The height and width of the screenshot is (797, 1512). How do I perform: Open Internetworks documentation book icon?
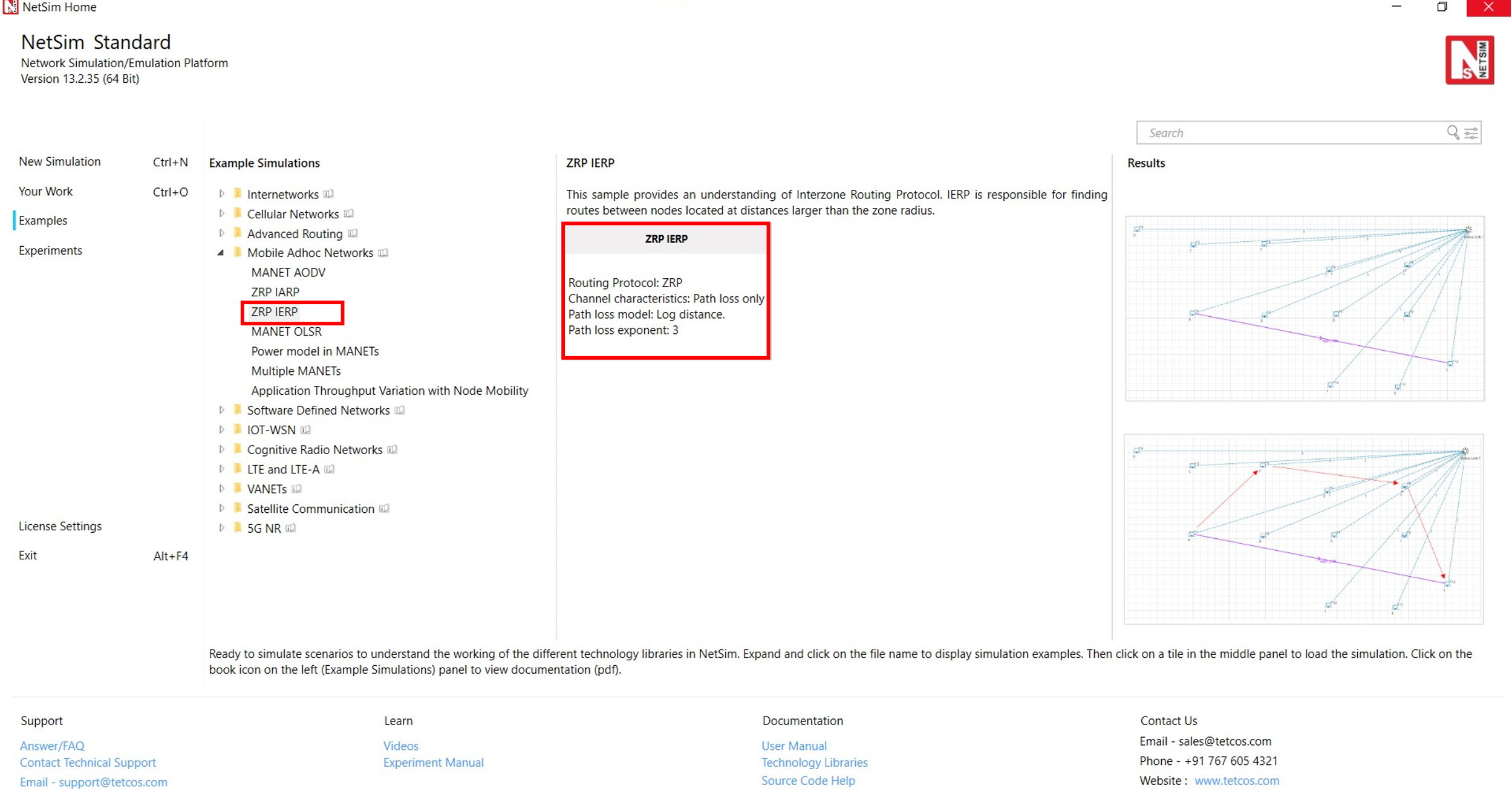[328, 194]
